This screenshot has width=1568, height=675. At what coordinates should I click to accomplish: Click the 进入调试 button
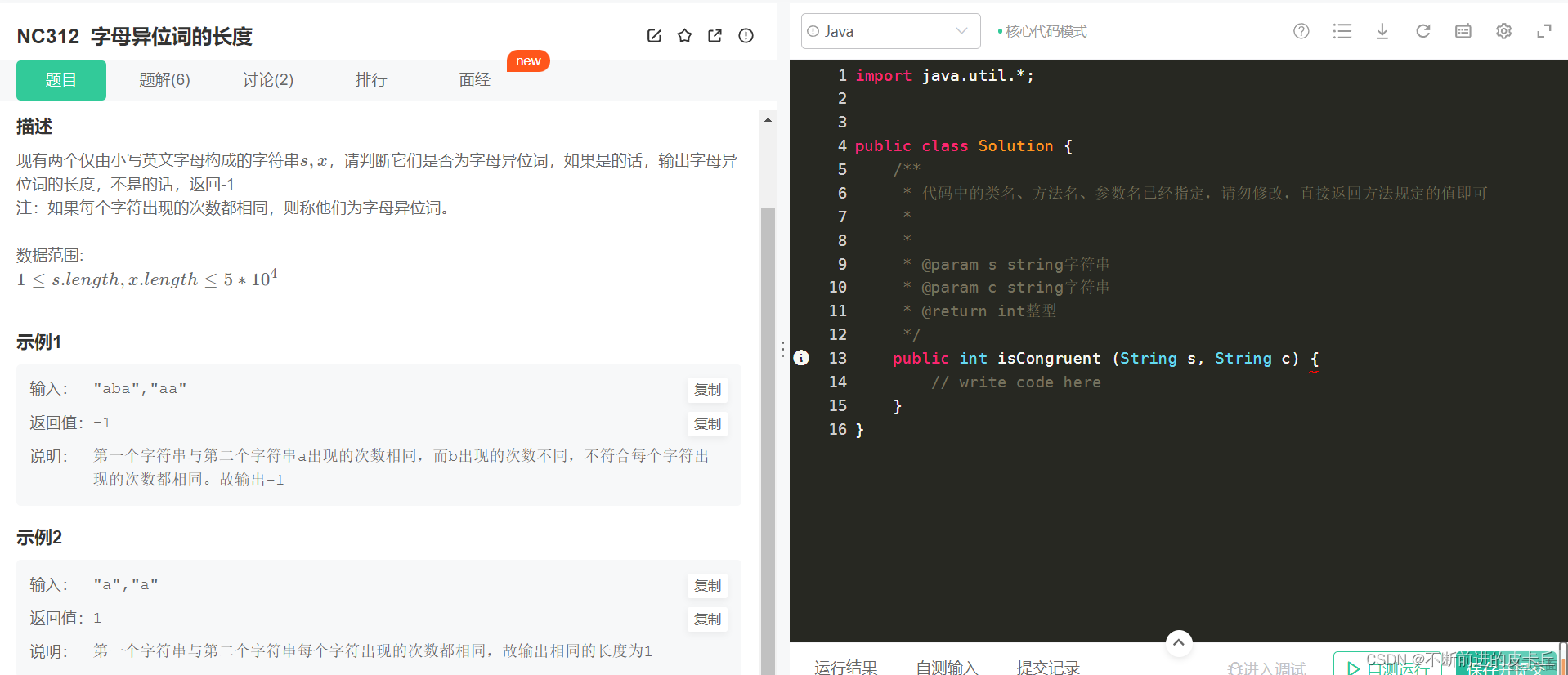(x=1267, y=668)
